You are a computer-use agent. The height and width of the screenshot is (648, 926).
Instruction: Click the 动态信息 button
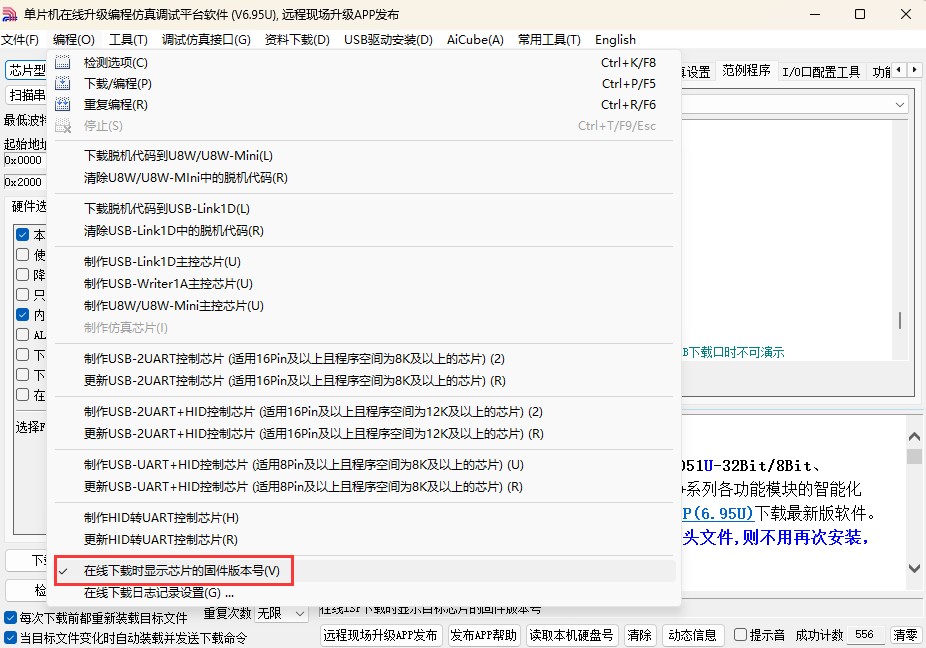[692, 635]
